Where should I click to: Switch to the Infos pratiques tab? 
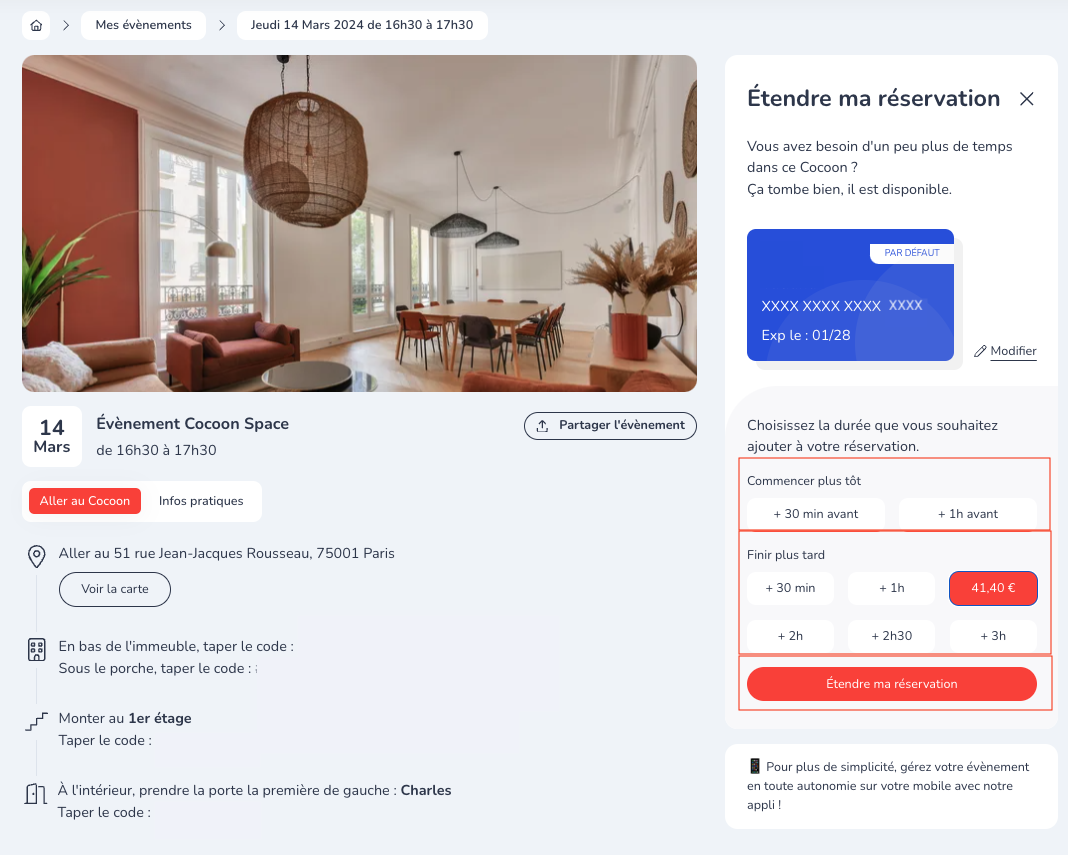201,501
